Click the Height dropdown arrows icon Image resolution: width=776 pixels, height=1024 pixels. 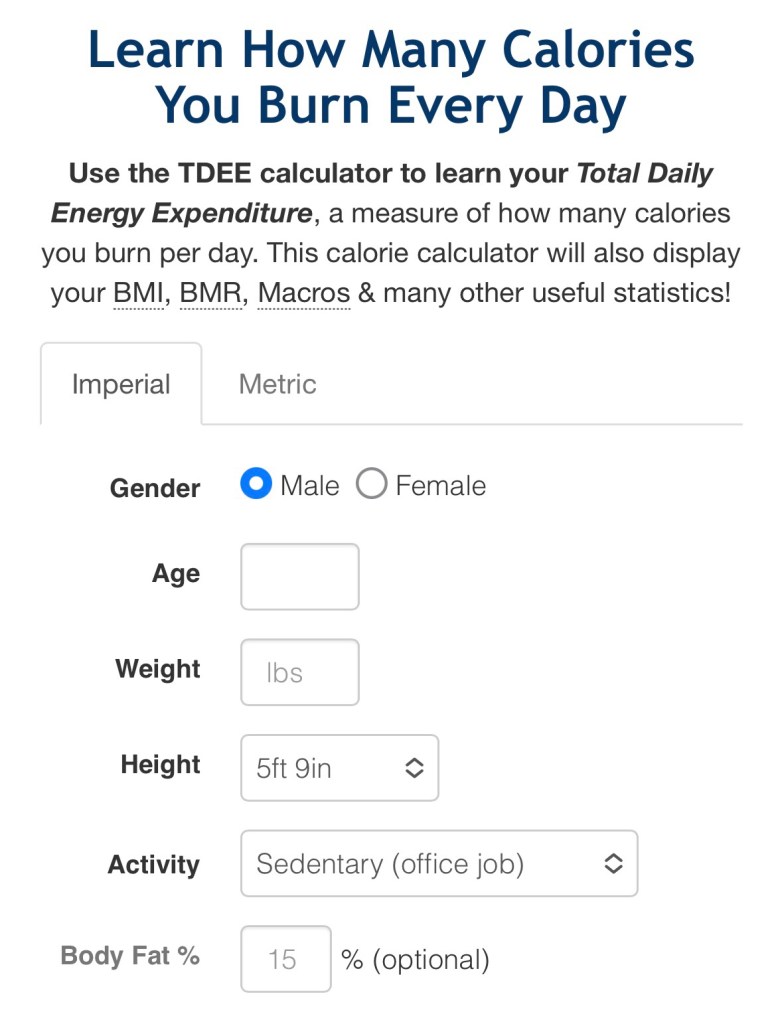414,768
